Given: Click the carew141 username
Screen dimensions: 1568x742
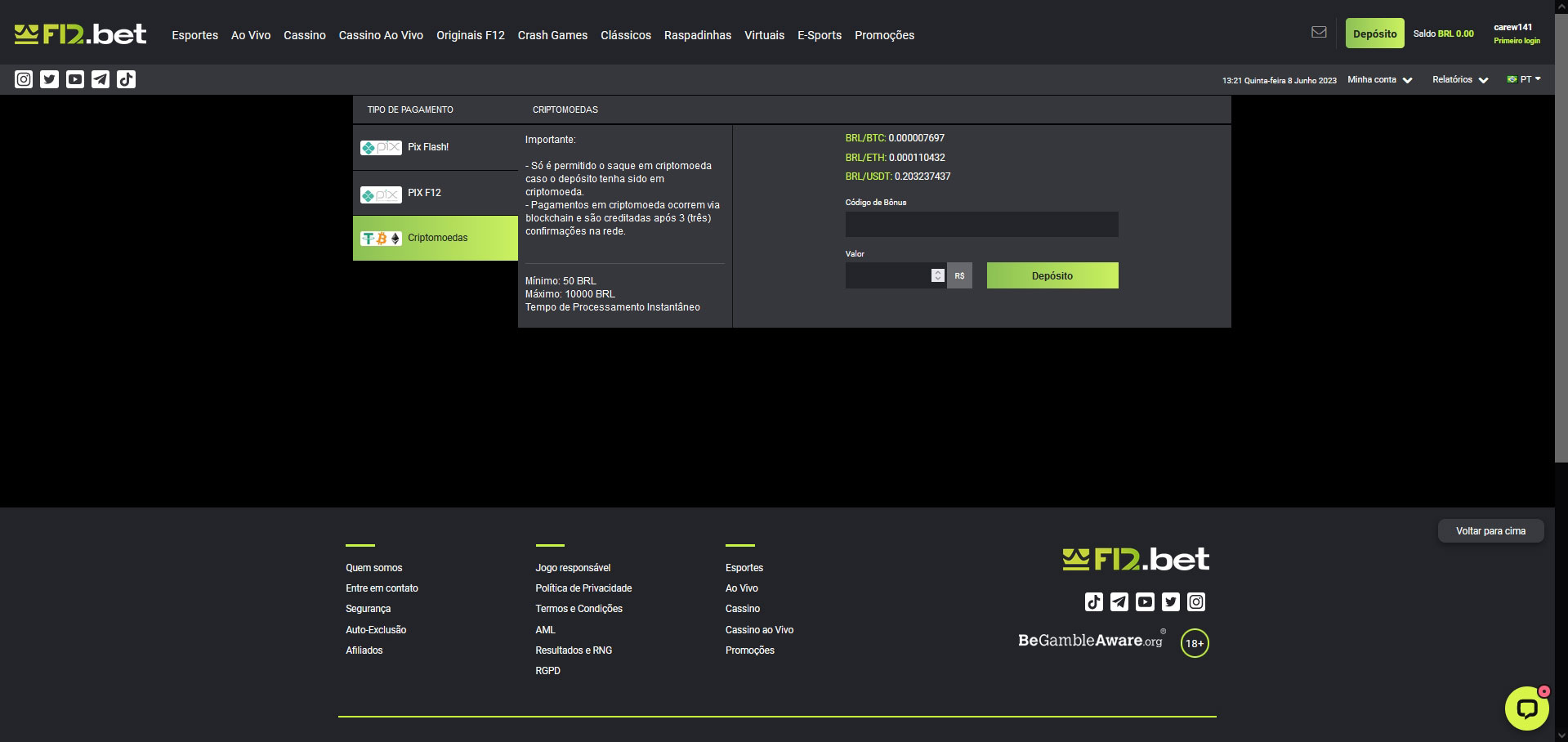Looking at the screenshot, I should pyautogui.click(x=1512, y=27).
